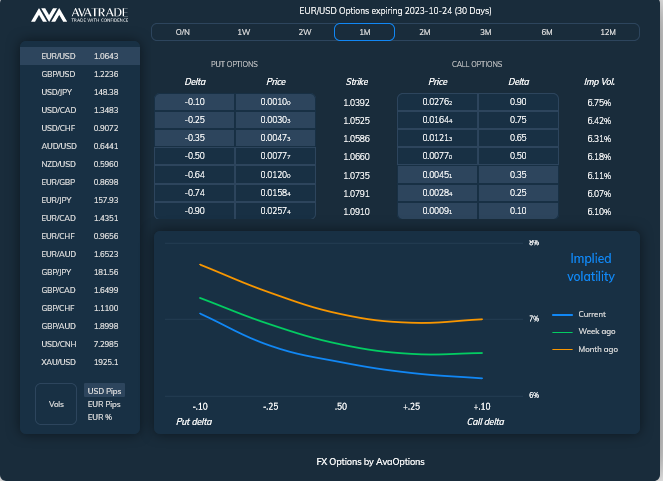Screen dimensions: 663x481
Task: Click put price 0.0010 cell
Action: (x=275, y=102)
